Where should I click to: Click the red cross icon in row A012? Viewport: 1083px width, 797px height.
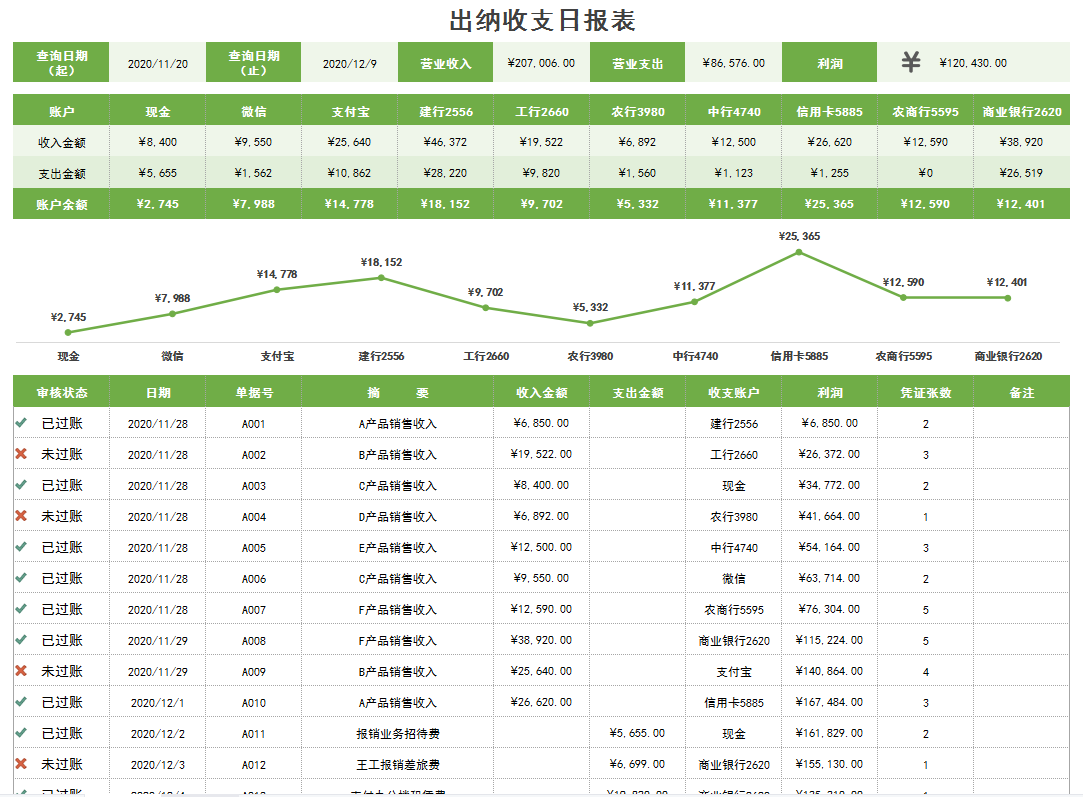click(21, 764)
